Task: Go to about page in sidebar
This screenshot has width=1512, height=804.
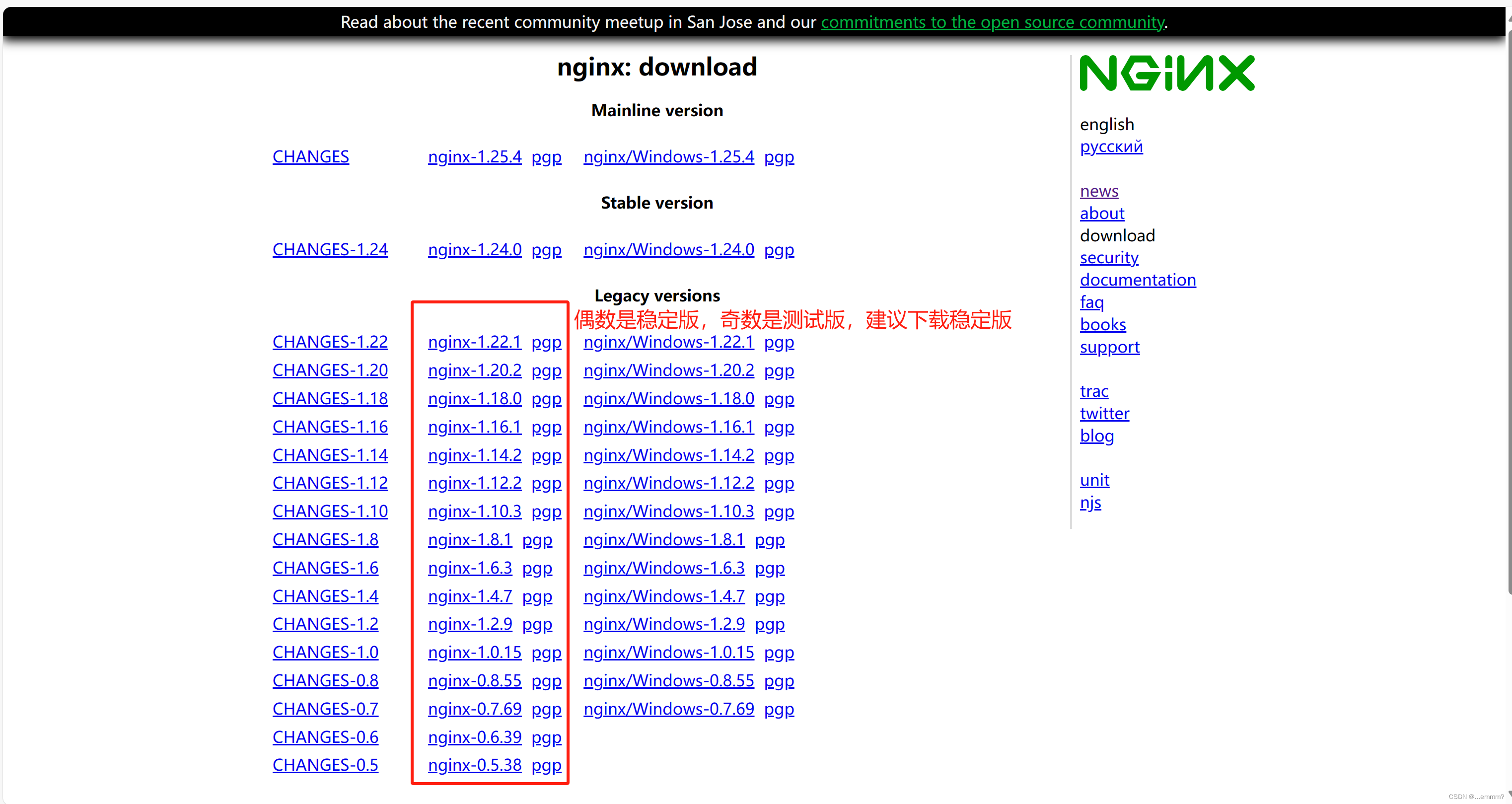Action: point(1102,214)
